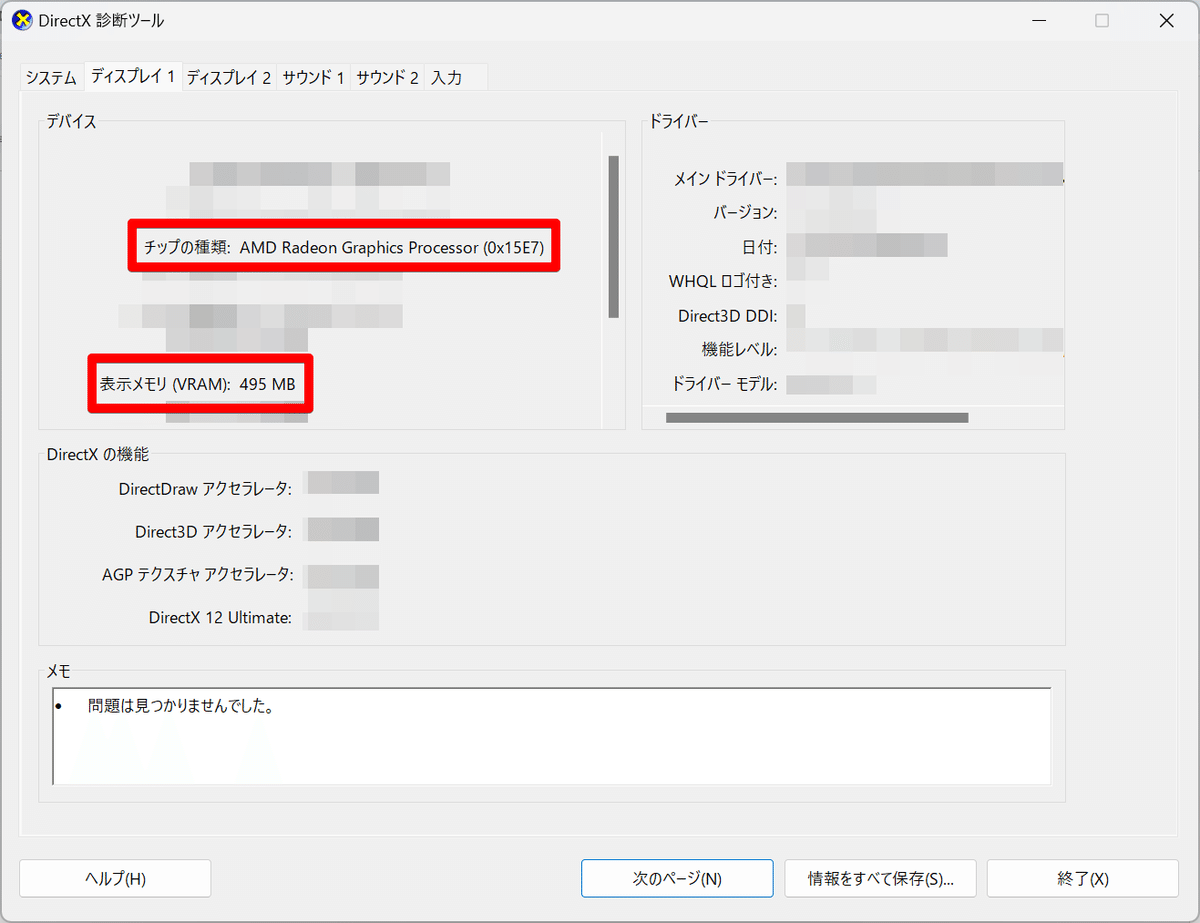Click the 問題は見つかりませんでした message

(x=181, y=706)
